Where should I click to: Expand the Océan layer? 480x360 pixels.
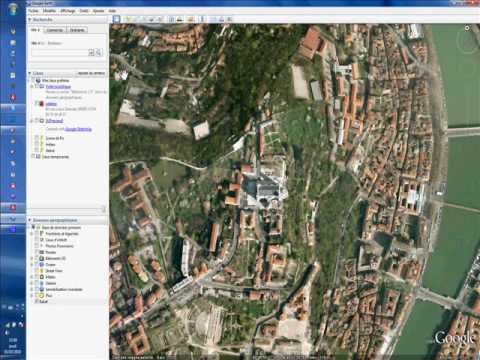tap(32, 264)
